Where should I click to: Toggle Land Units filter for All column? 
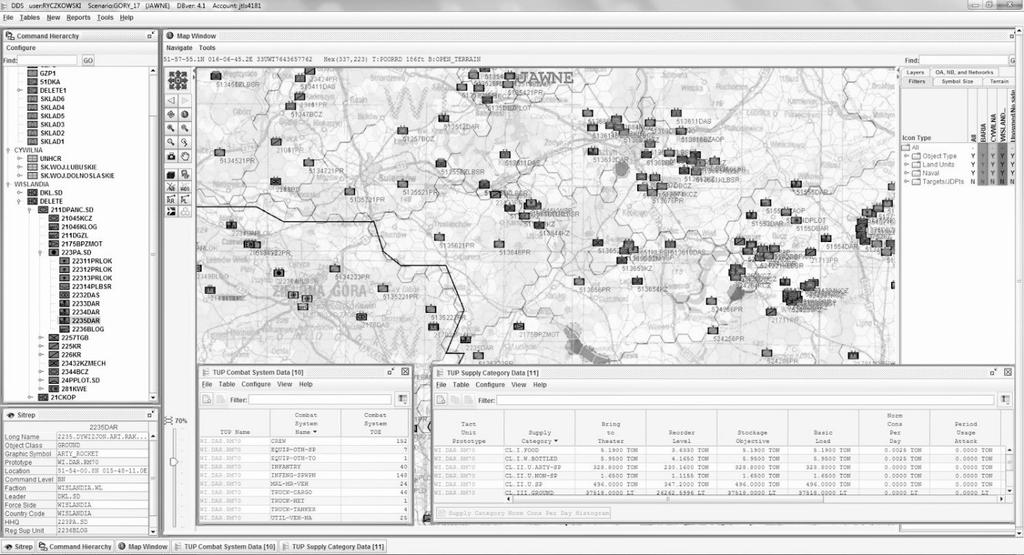(x=973, y=165)
